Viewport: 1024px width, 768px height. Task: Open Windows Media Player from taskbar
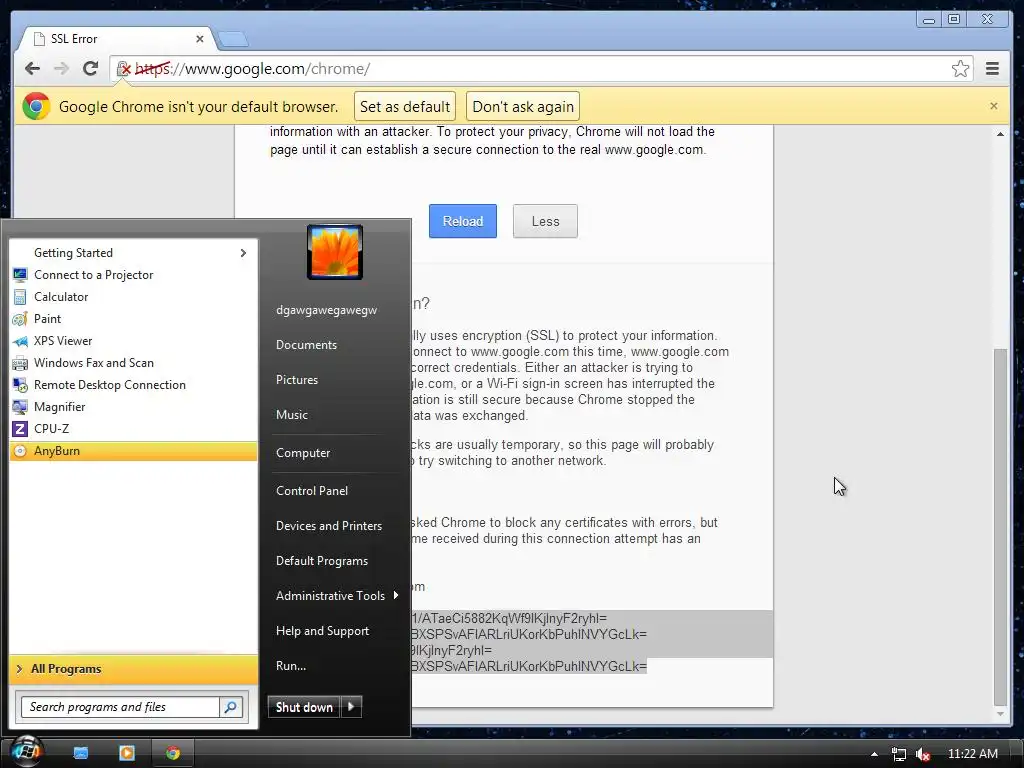pyautogui.click(x=127, y=753)
